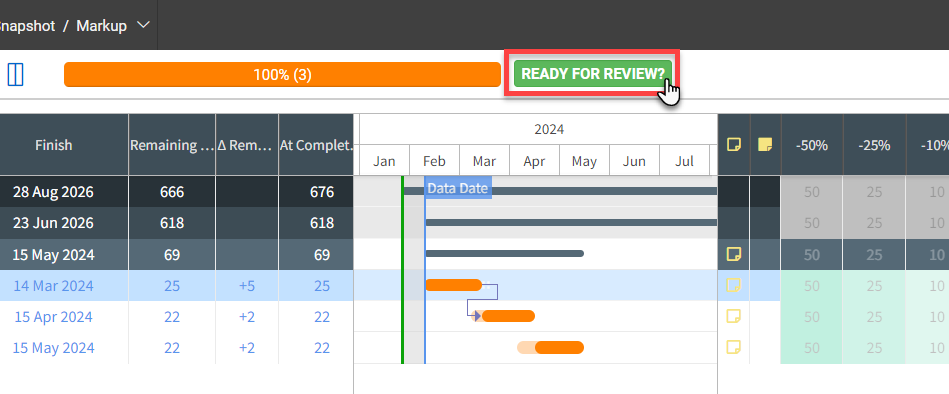Sort by the Finish column header
Screen dimensions: 949x394
click(x=53, y=145)
